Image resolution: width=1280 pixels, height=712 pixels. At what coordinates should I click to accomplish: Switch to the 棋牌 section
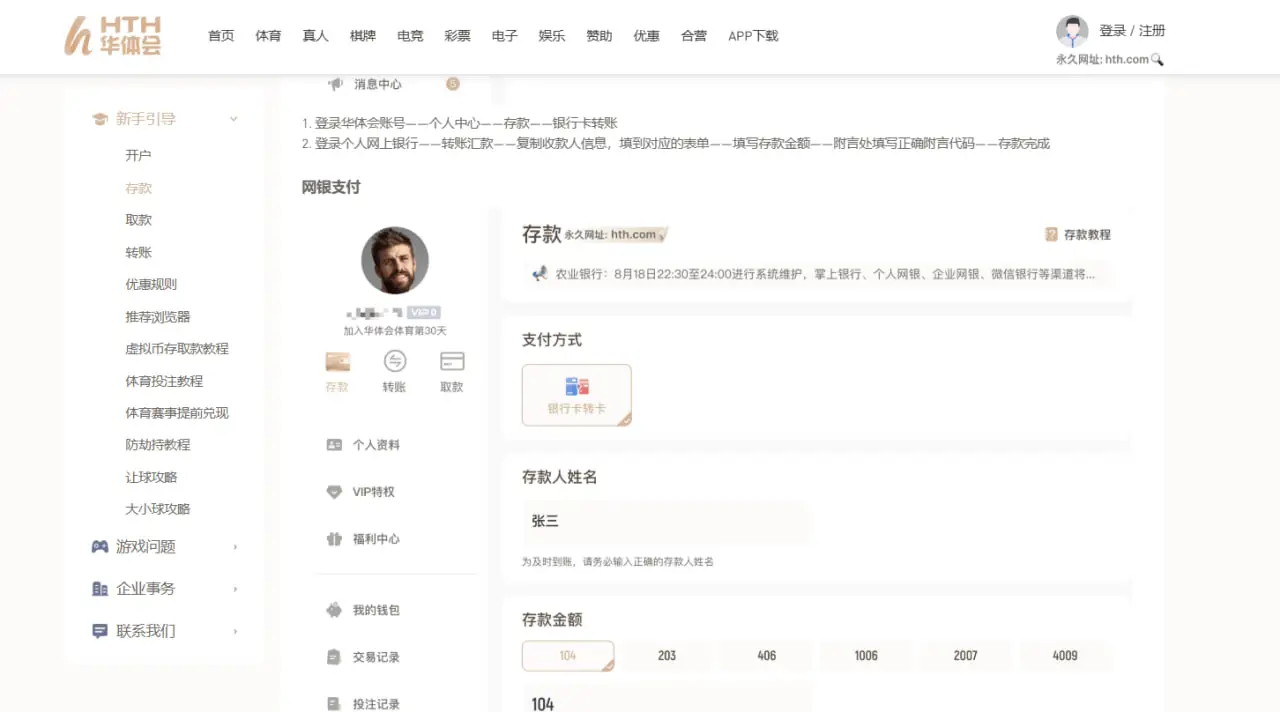(362, 35)
